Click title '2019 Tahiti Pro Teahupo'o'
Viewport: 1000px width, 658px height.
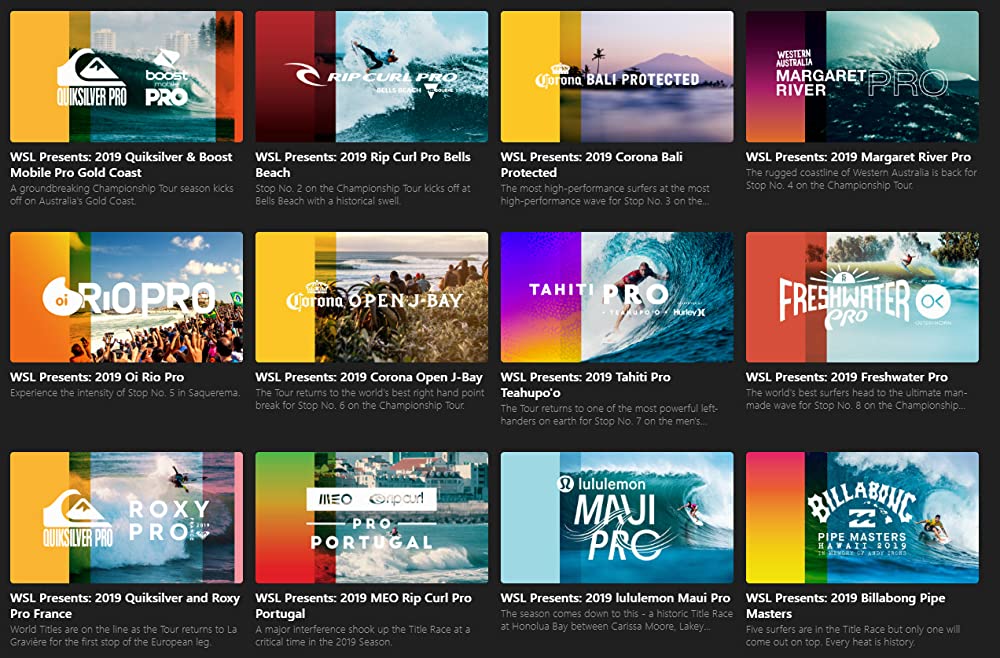pos(585,385)
